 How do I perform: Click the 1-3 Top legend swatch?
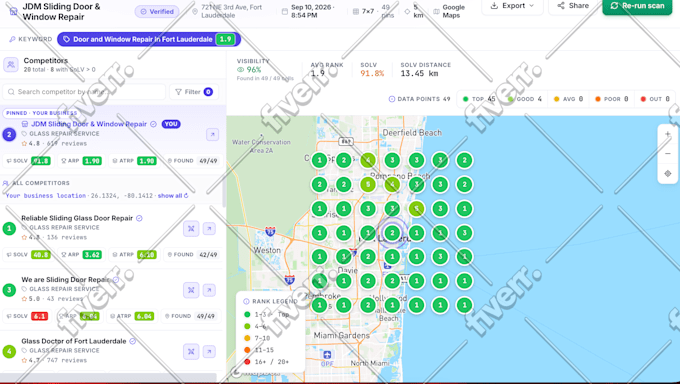pos(247,315)
